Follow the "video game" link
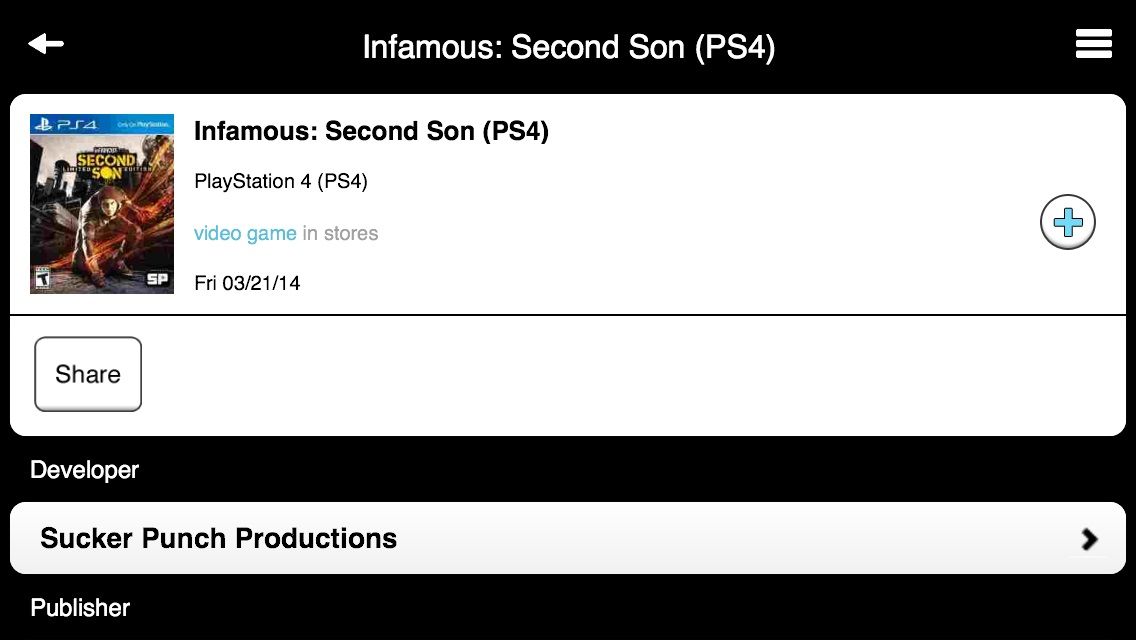This screenshot has width=1136, height=640. click(245, 234)
